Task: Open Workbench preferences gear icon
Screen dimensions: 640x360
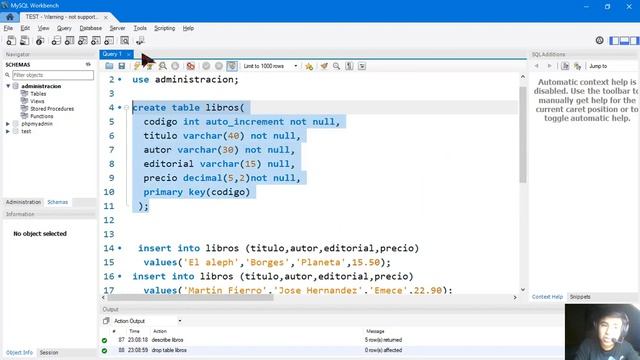Action: click(x=600, y=40)
